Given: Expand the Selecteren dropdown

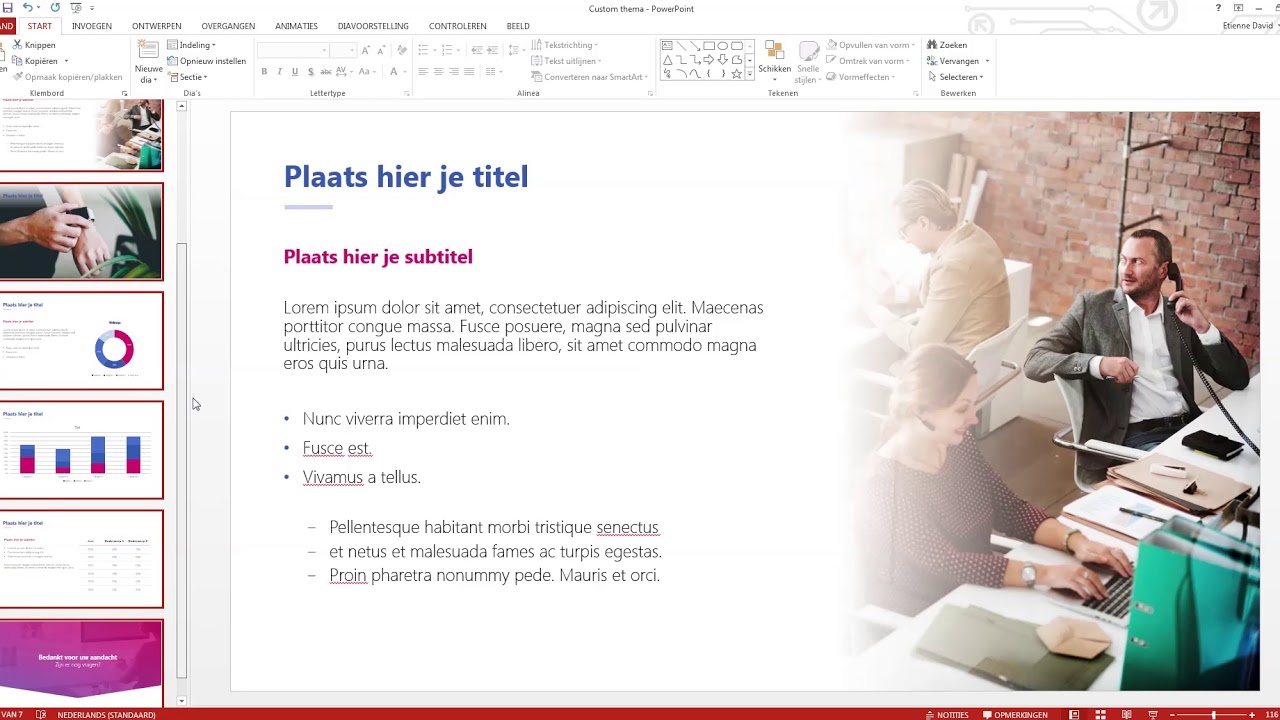Looking at the screenshot, I should click(955, 77).
